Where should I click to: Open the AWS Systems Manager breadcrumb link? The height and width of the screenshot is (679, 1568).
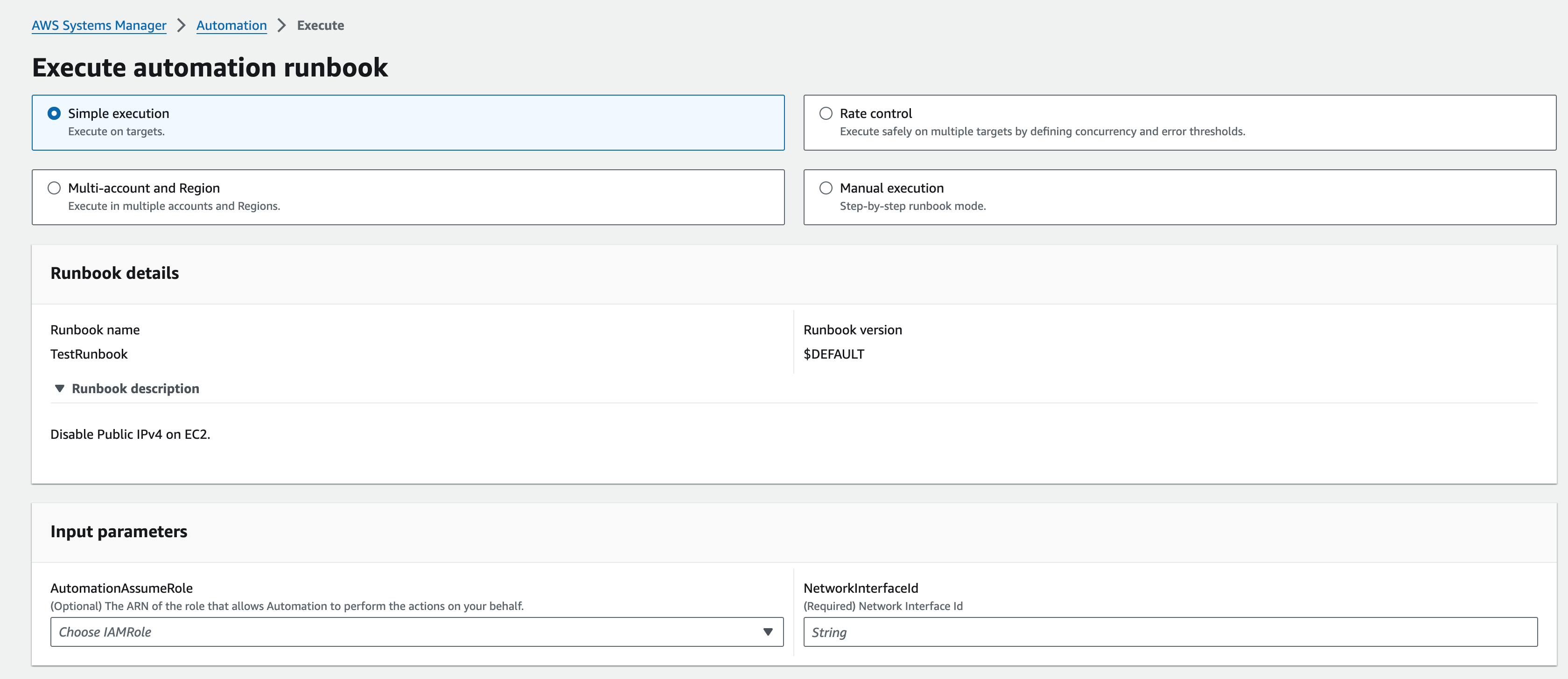(x=98, y=26)
